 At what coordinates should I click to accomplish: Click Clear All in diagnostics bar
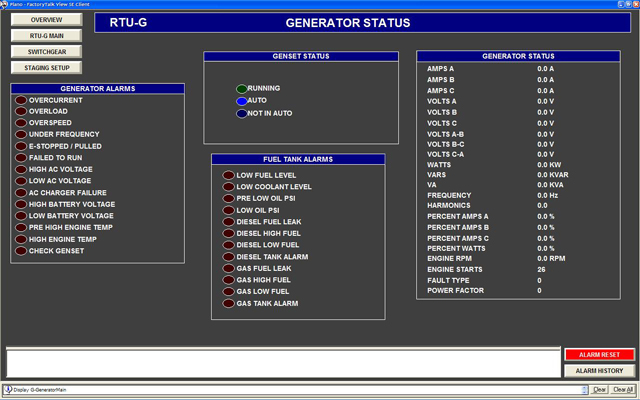click(x=623, y=389)
